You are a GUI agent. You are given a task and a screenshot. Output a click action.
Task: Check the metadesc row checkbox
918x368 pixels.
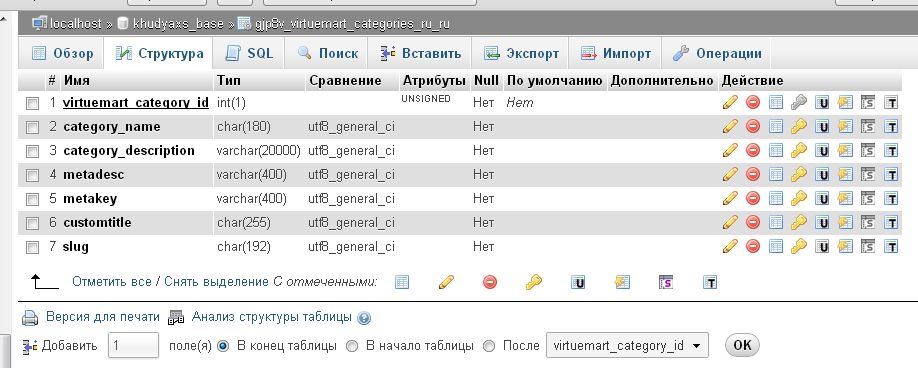tap(32, 176)
